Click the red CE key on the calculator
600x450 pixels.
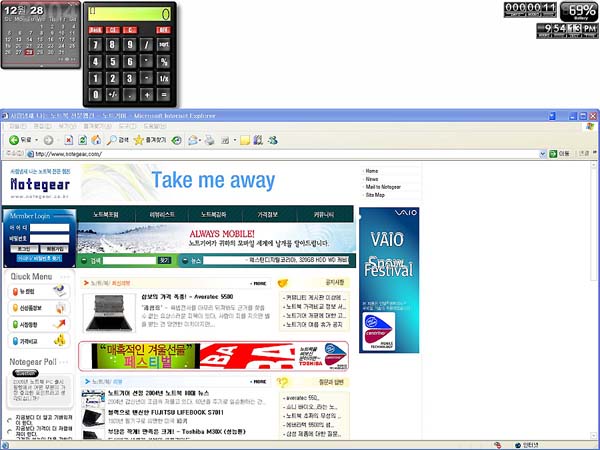[112, 30]
